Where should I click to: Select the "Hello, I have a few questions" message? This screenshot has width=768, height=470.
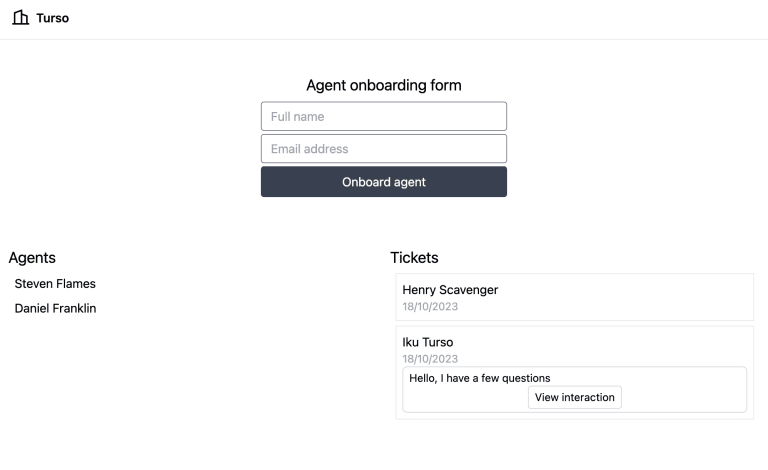coord(480,378)
